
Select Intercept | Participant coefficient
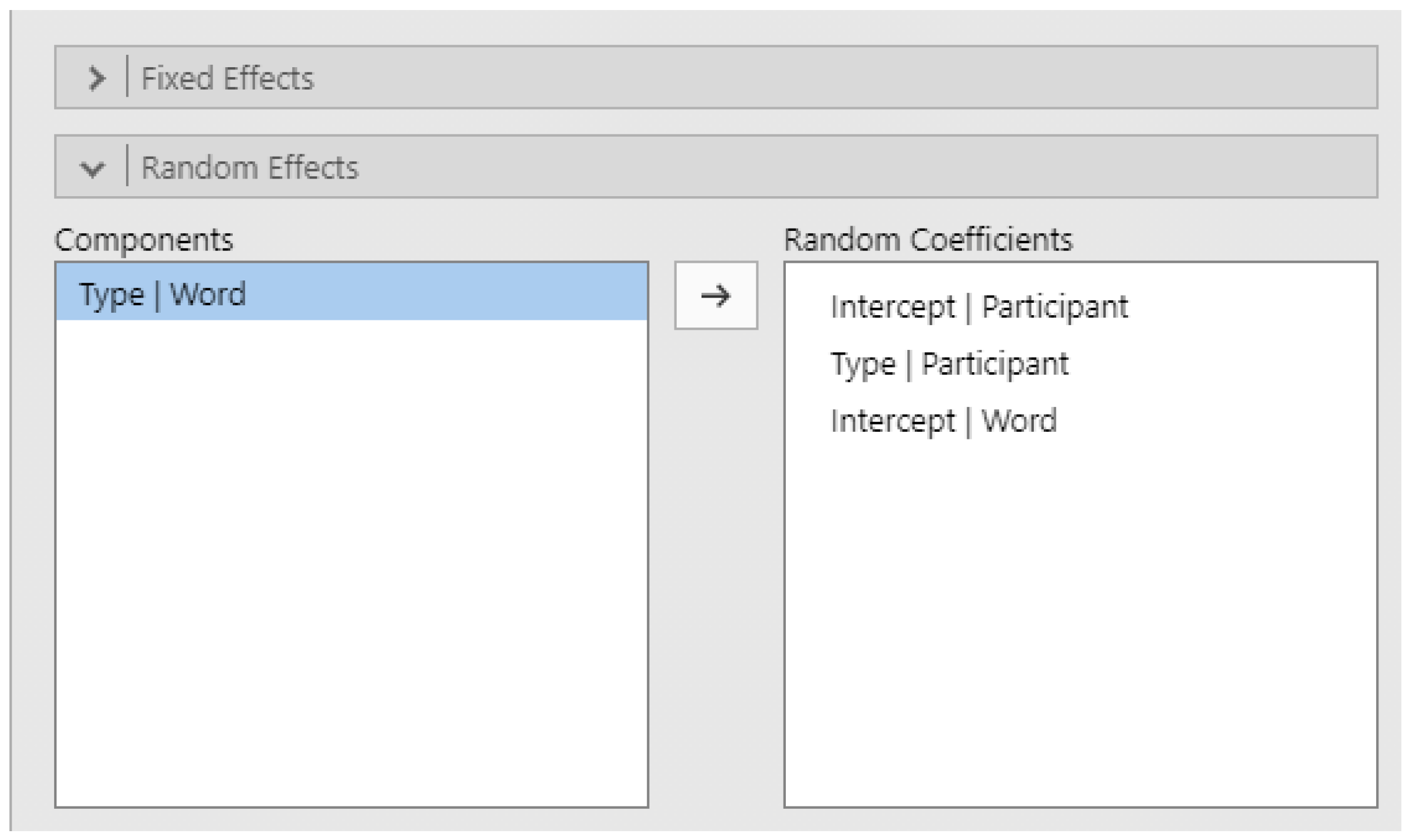click(x=978, y=307)
